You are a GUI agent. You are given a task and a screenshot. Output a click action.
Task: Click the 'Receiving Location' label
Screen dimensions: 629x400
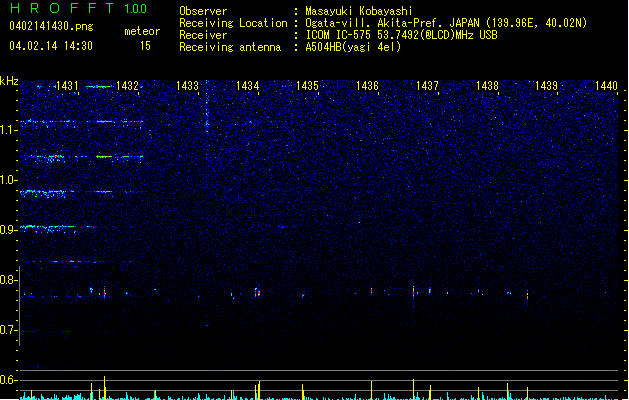point(233,23)
